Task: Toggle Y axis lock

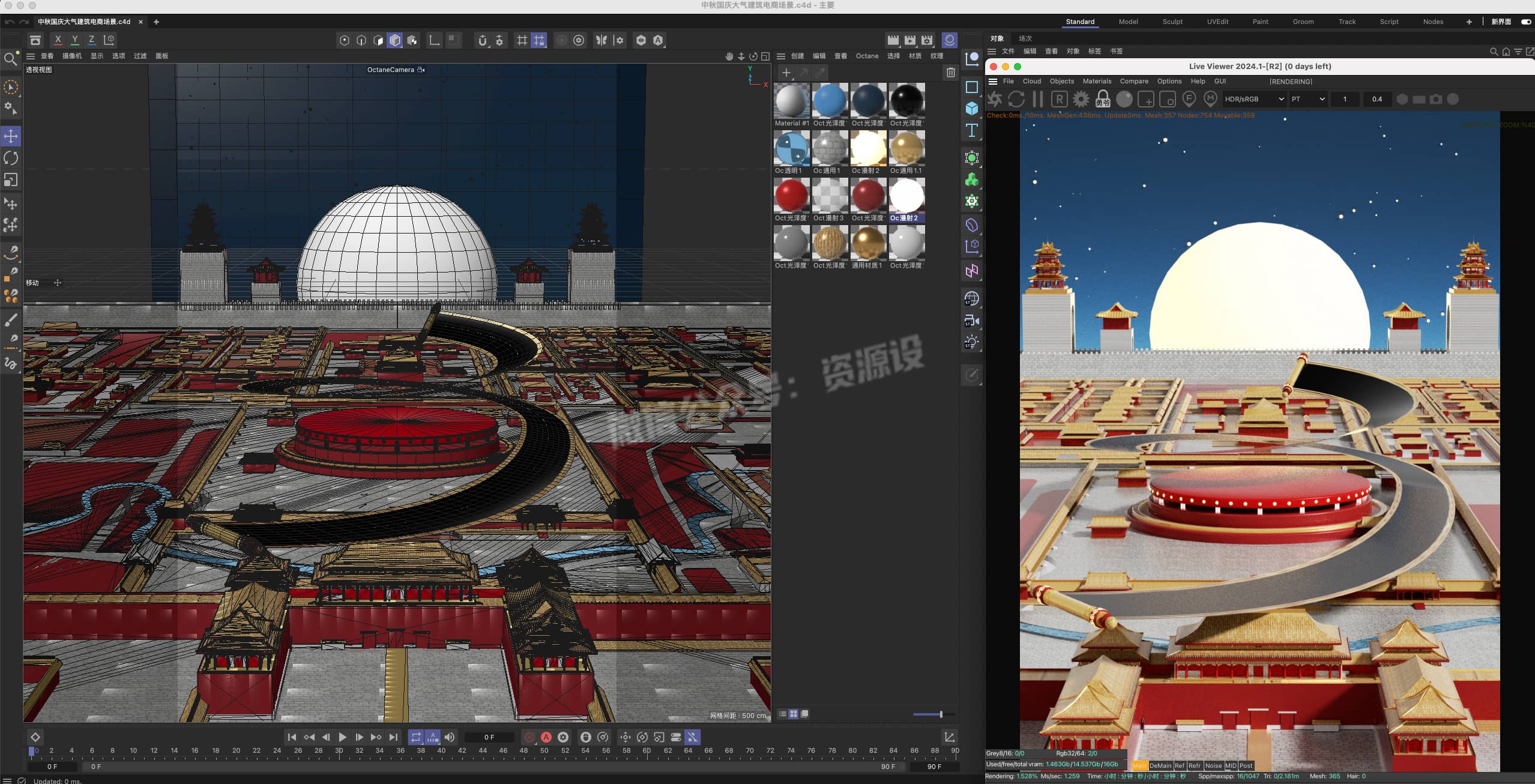Action: point(74,40)
